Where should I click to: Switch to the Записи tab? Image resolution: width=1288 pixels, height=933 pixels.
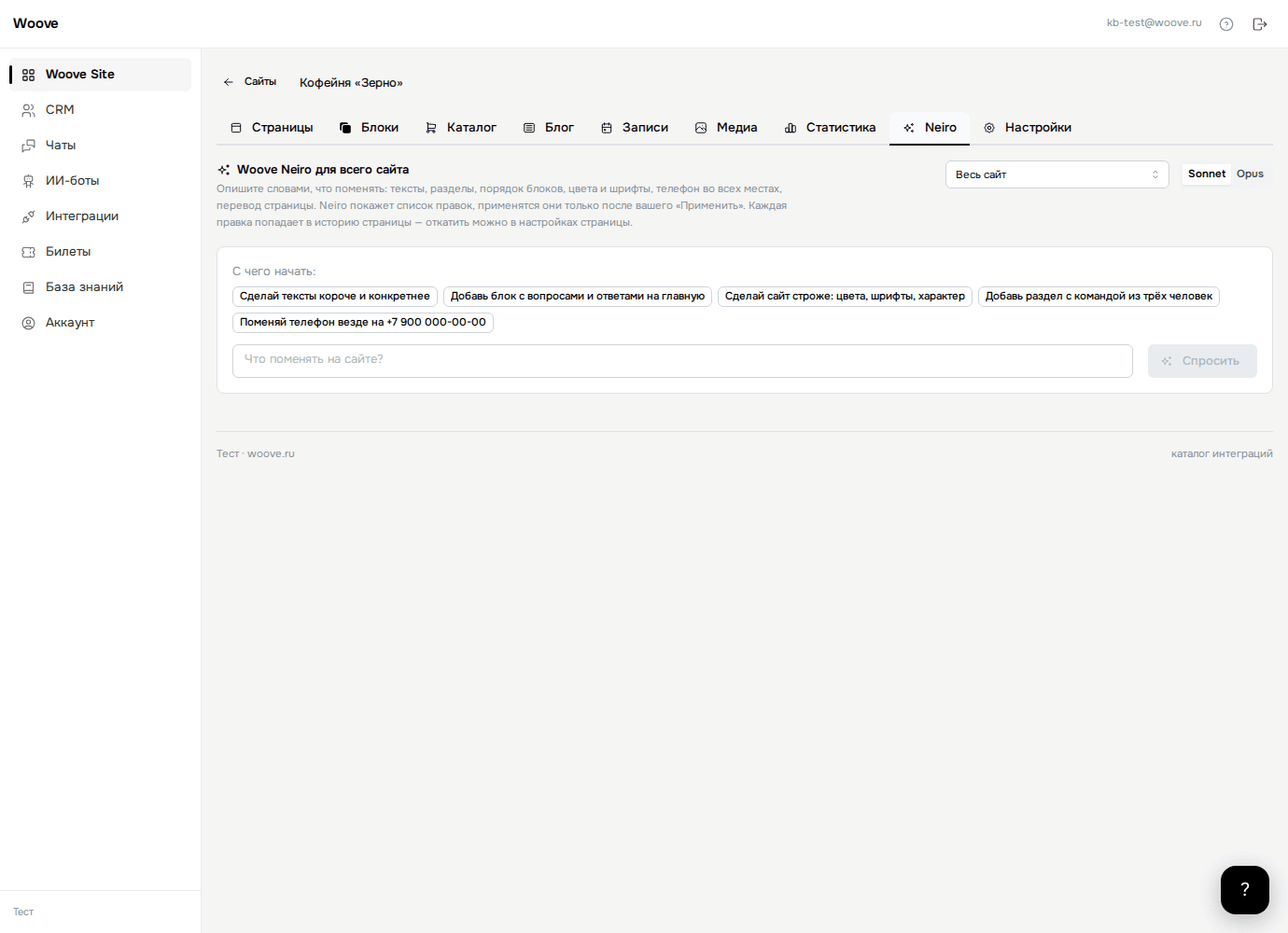pyautogui.click(x=635, y=128)
